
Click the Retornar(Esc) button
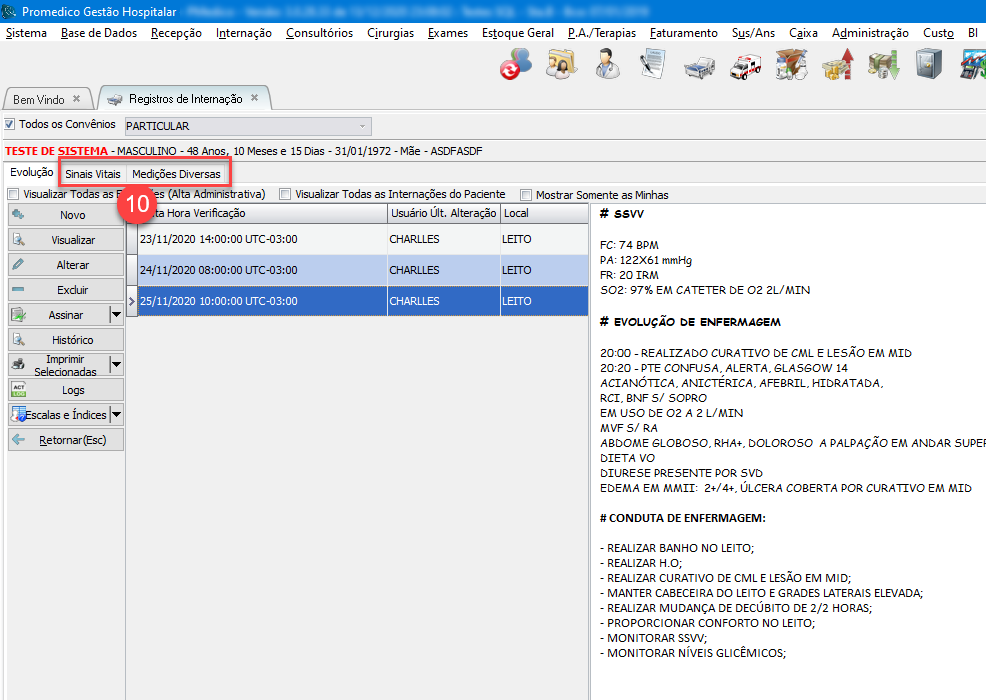tap(66, 440)
